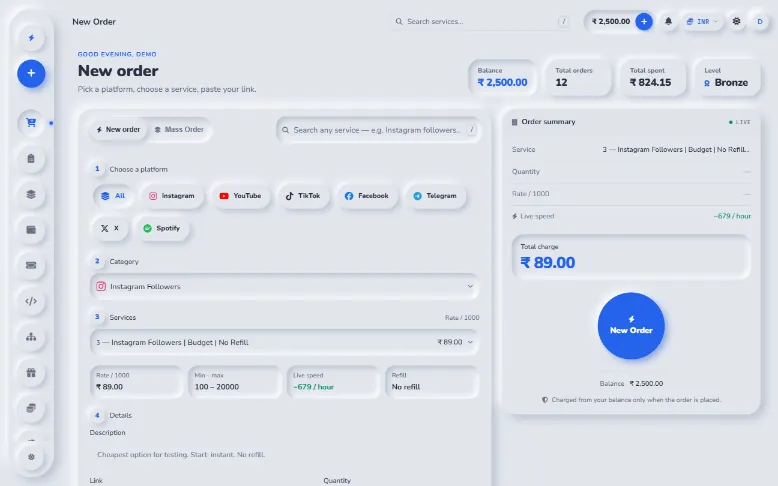The height and width of the screenshot is (486, 778).
Task: Open the API code brackets sidebar icon
Action: [x=31, y=301]
